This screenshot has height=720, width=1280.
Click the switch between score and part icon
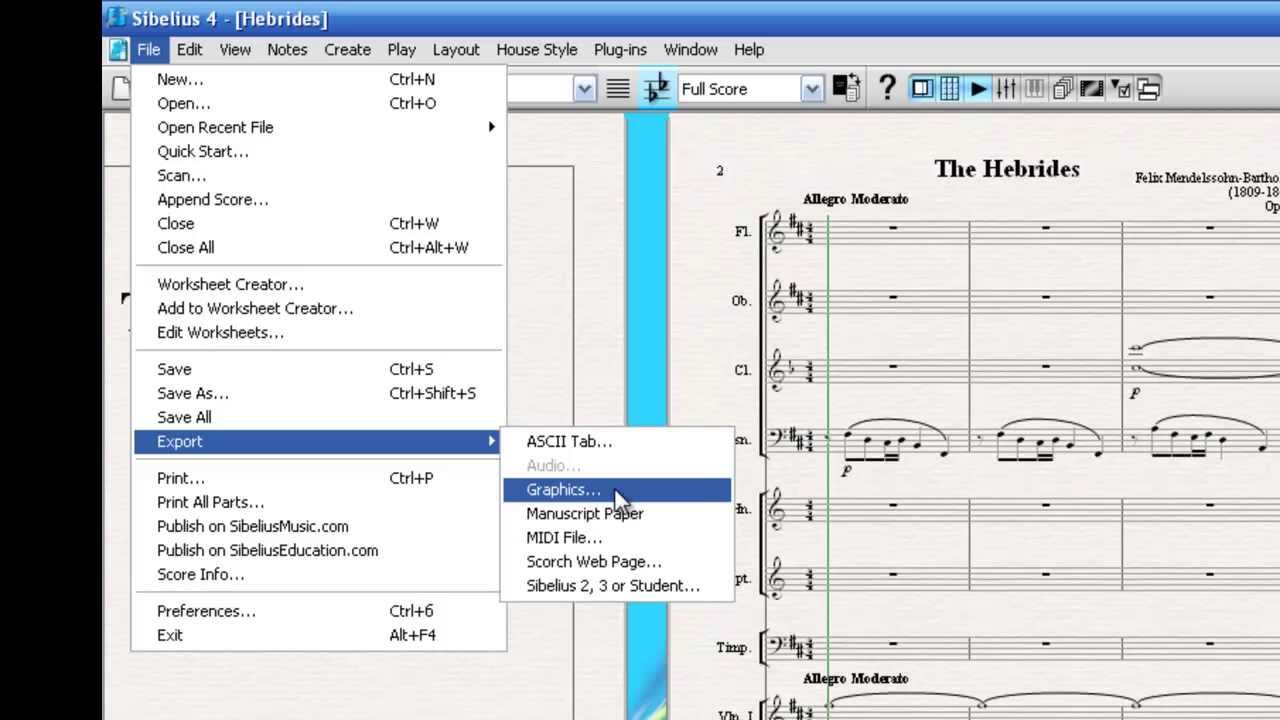click(847, 89)
